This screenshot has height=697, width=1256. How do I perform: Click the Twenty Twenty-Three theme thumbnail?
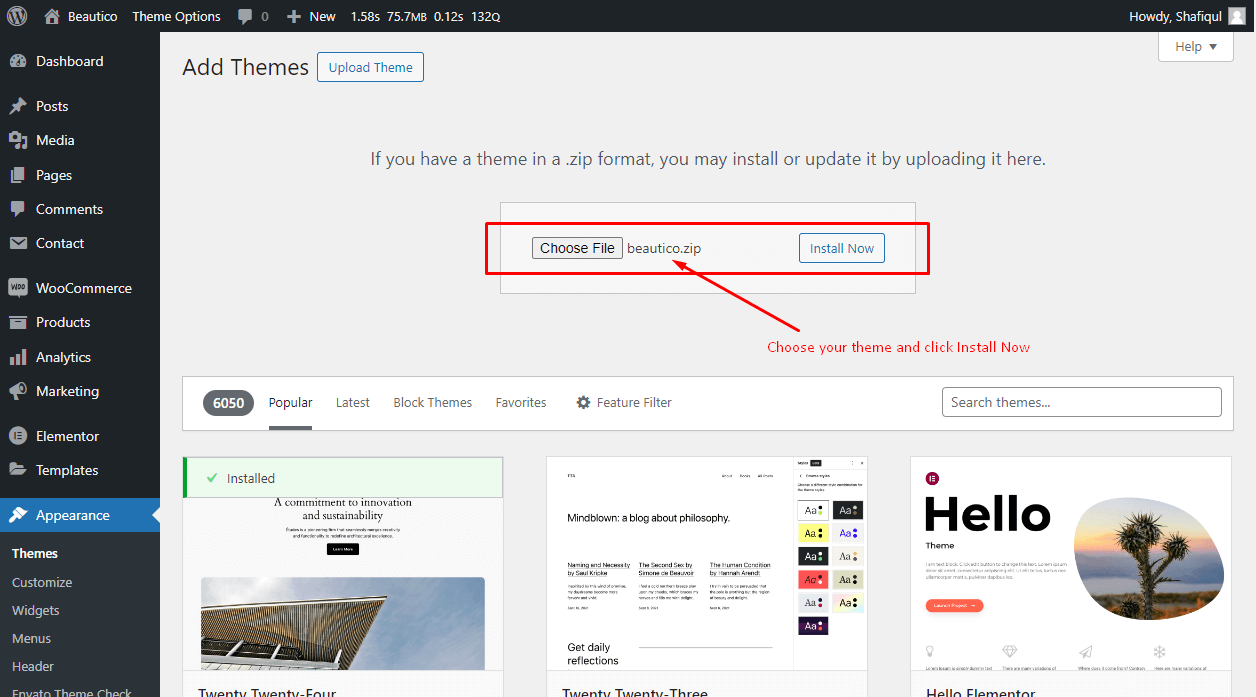click(x=707, y=563)
